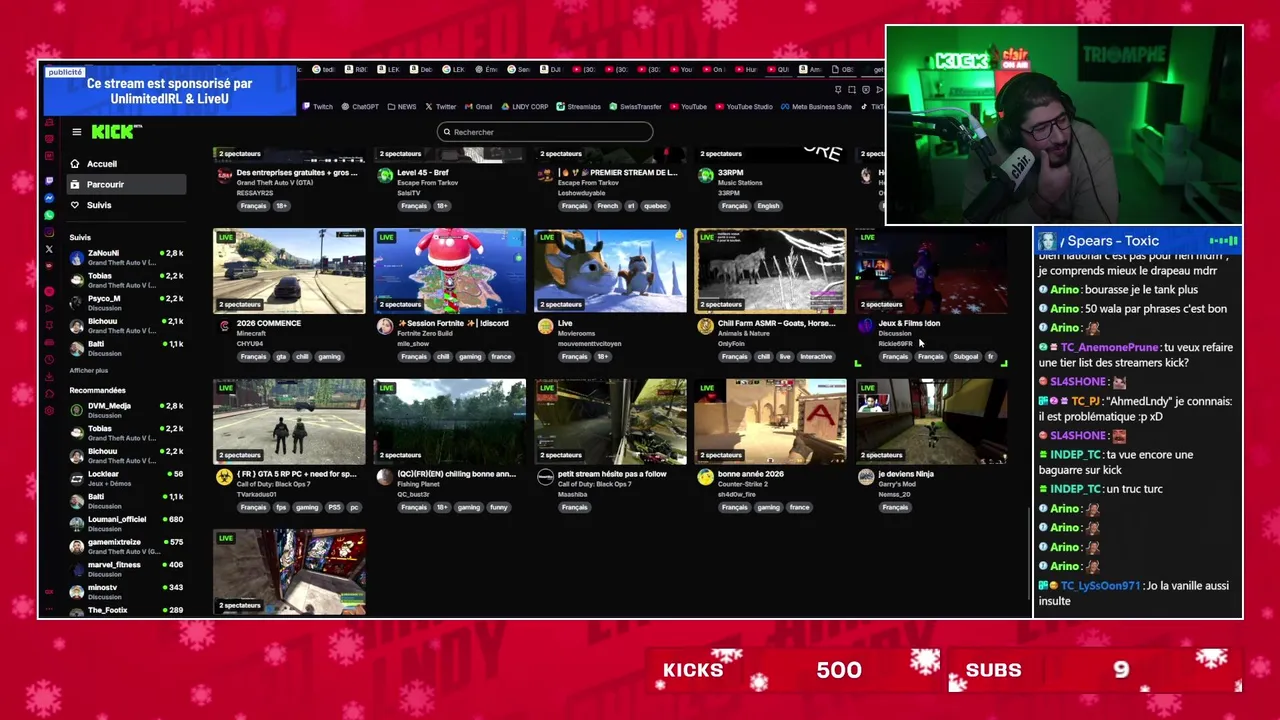
Task: Open marvel_fitness recommended channel
Action: point(126,569)
